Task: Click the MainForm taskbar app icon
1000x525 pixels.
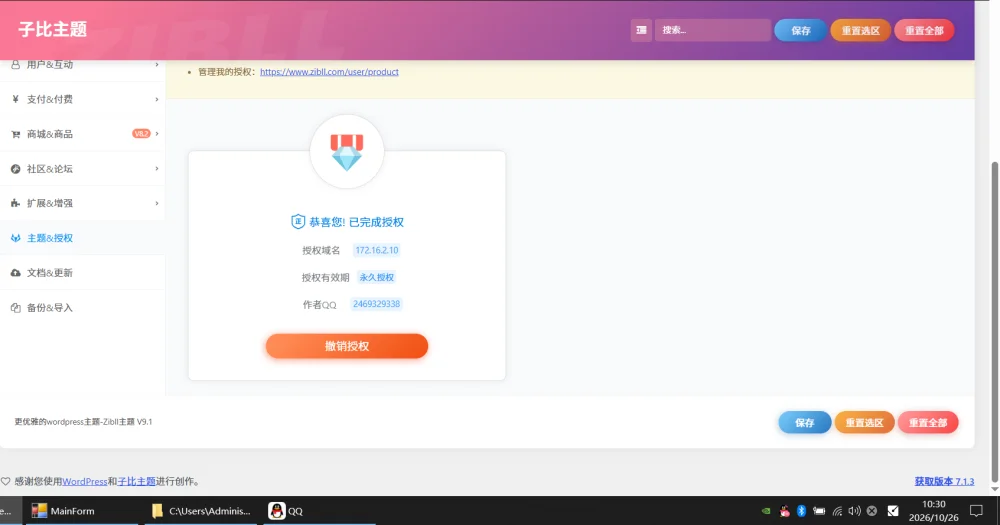Action: [39, 510]
